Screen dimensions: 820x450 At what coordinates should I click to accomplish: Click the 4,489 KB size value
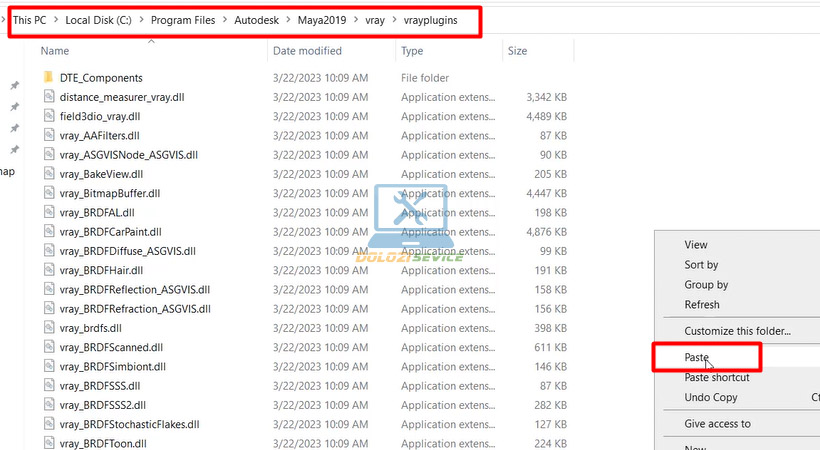coord(546,116)
